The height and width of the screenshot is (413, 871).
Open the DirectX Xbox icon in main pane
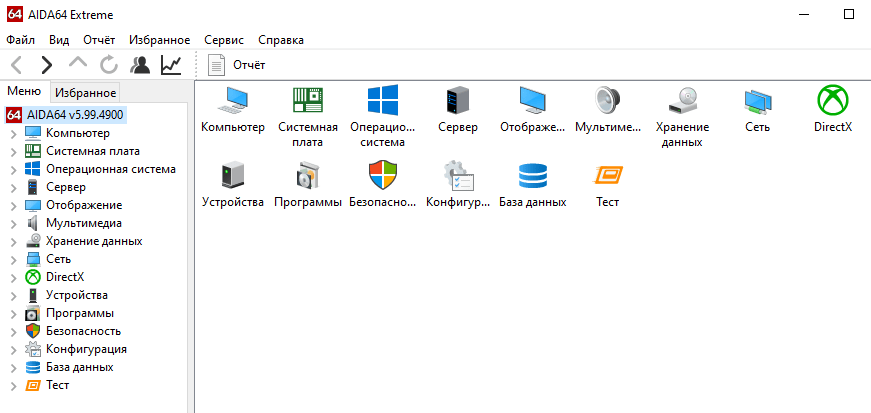click(832, 101)
